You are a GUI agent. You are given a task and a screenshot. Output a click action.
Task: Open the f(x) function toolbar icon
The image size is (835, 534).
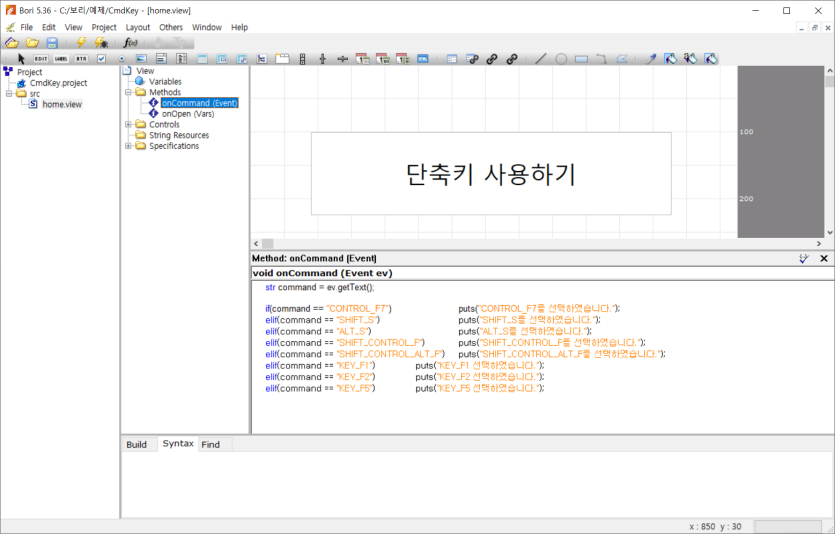point(130,43)
